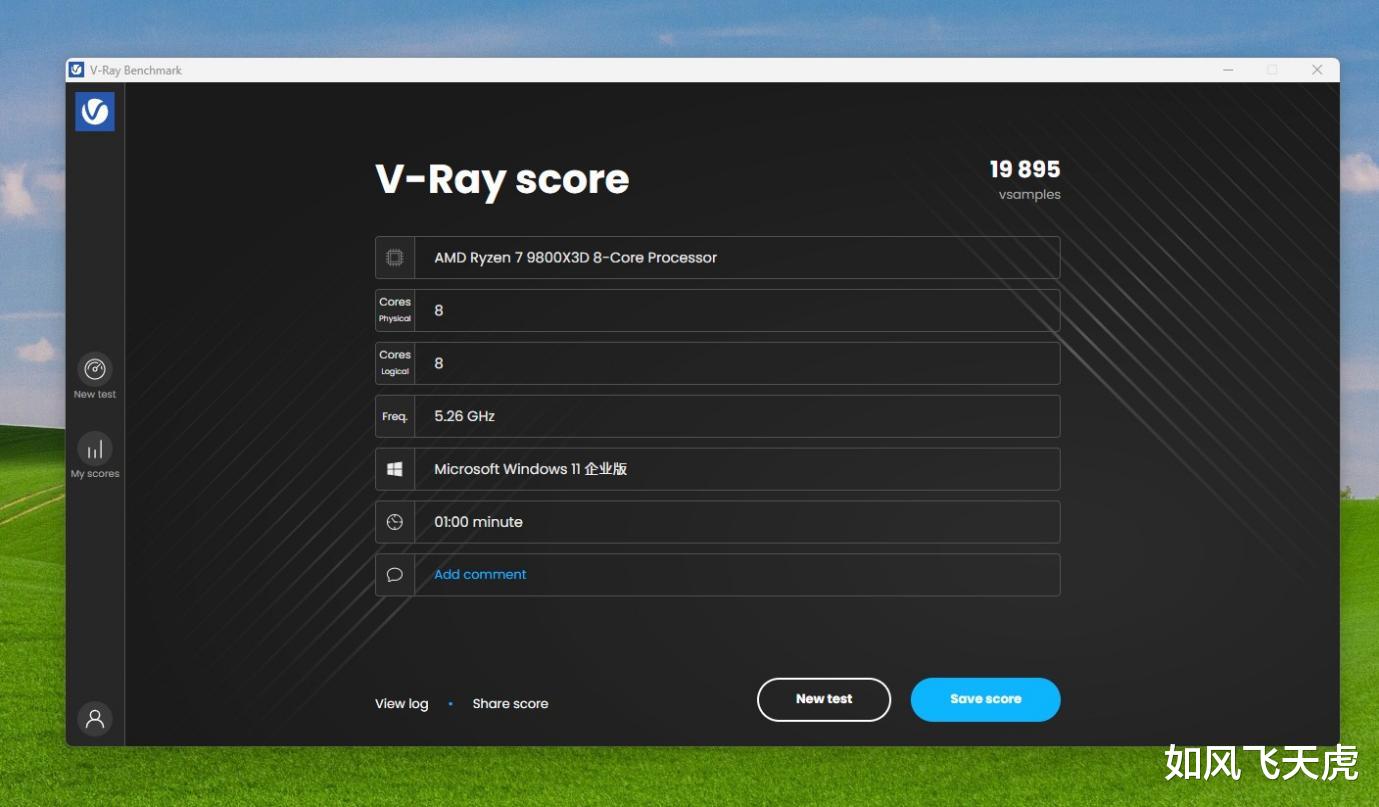The image size is (1379, 807).
Task: Open the New test gauge icon
Action: point(95,370)
